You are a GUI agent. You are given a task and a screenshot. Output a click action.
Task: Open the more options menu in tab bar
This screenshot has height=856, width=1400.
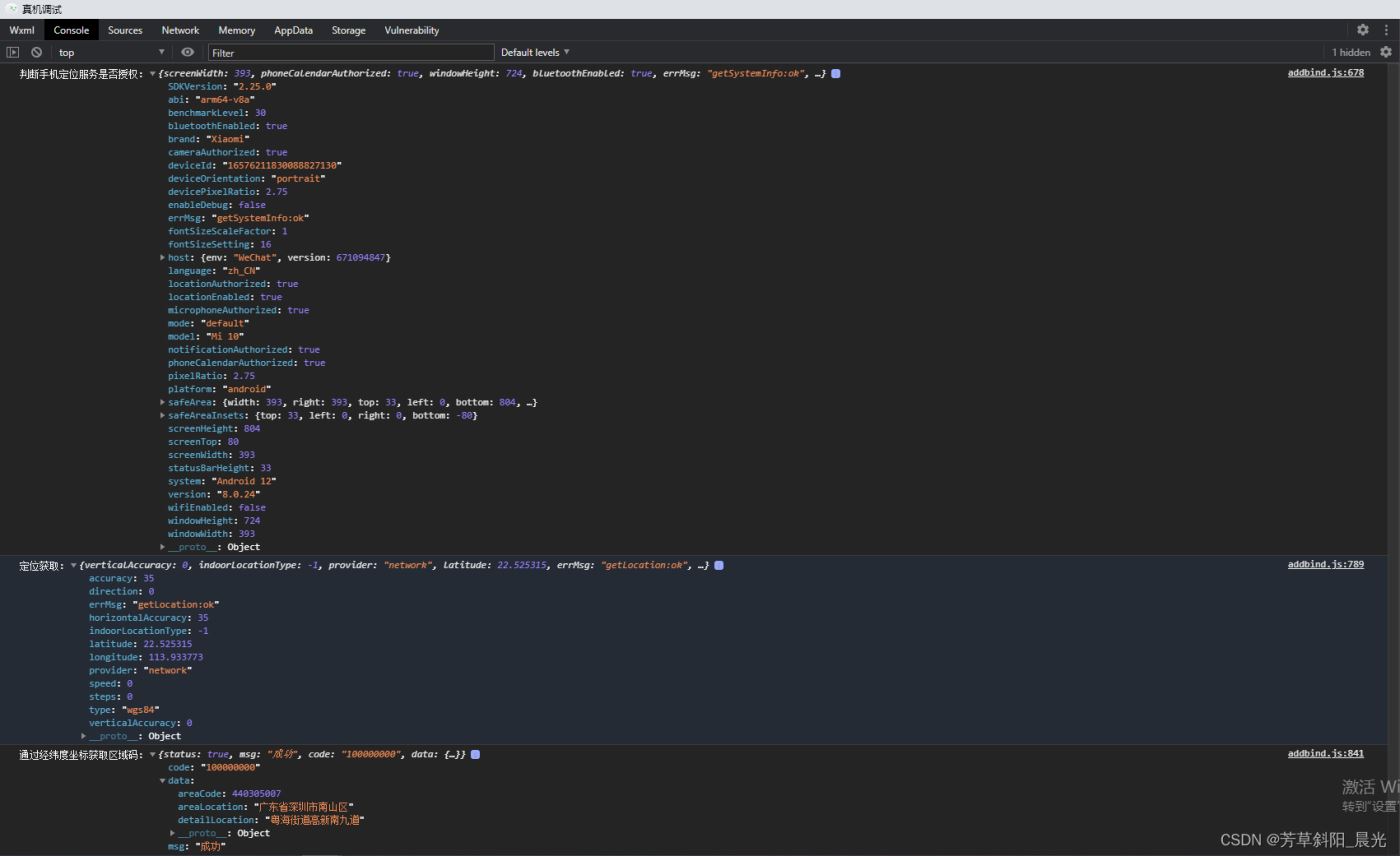click(1386, 30)
